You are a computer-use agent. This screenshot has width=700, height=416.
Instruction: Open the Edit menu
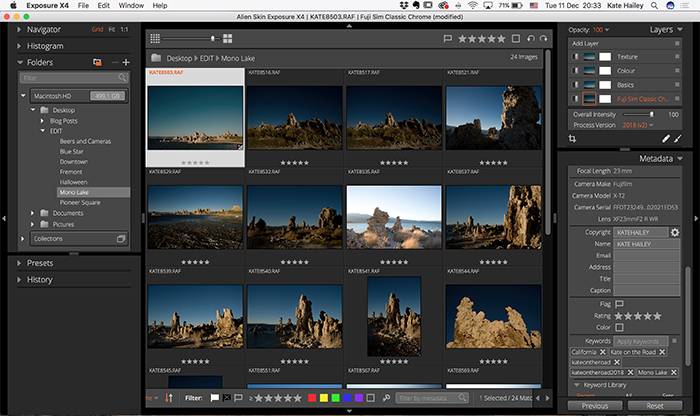coord(104,5)
